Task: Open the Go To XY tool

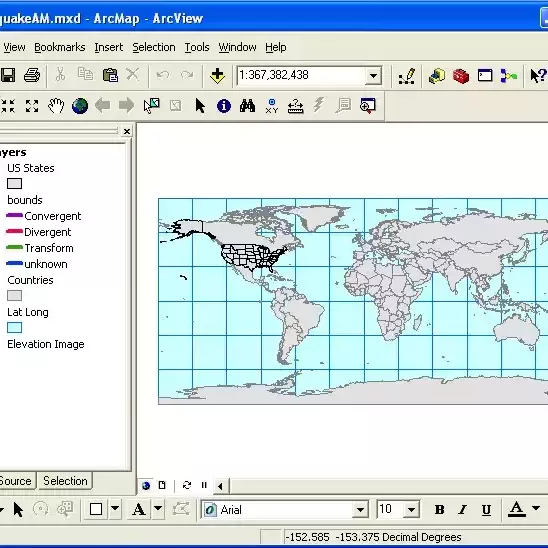Action: click(272, 106)
